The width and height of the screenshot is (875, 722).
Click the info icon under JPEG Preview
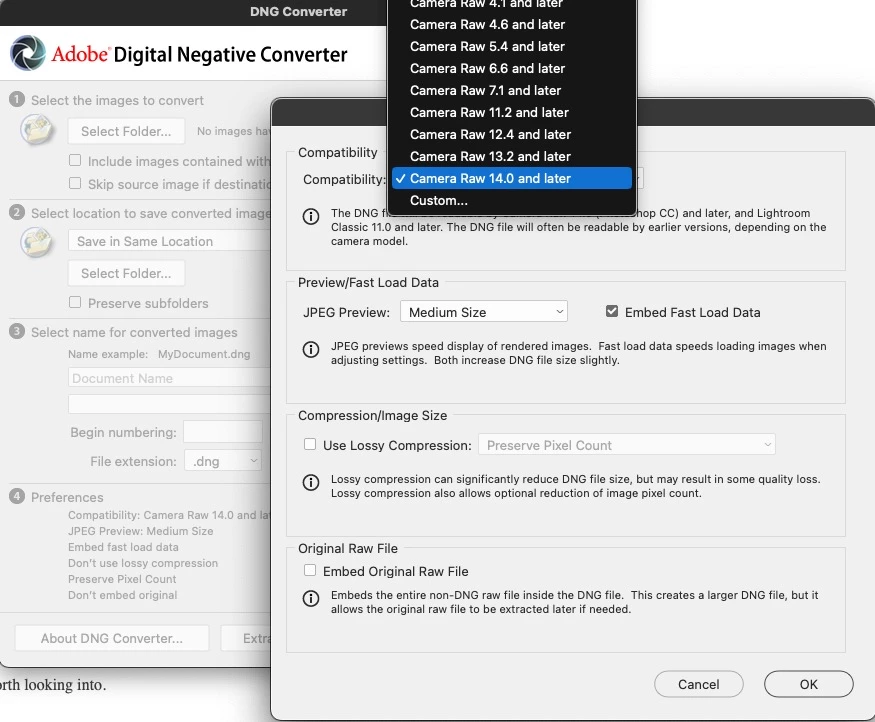click(311, 349)
